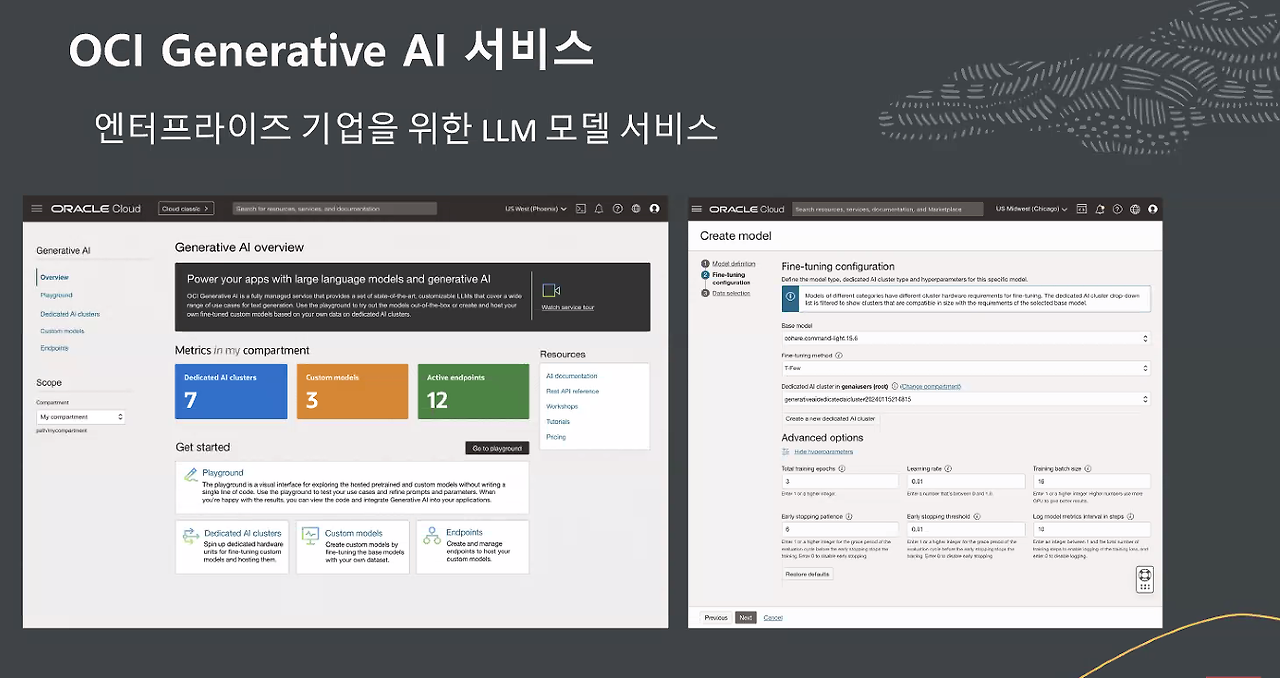Click Next button in Create model wizard
The width and height of the screenshot is (1280, 678).
(746, 618)
